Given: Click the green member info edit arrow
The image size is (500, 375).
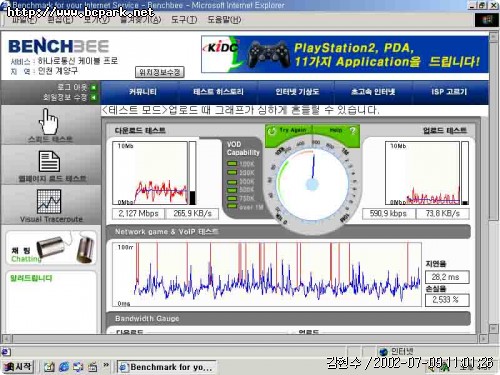Looking at the screenshot, I should [94, 97].
